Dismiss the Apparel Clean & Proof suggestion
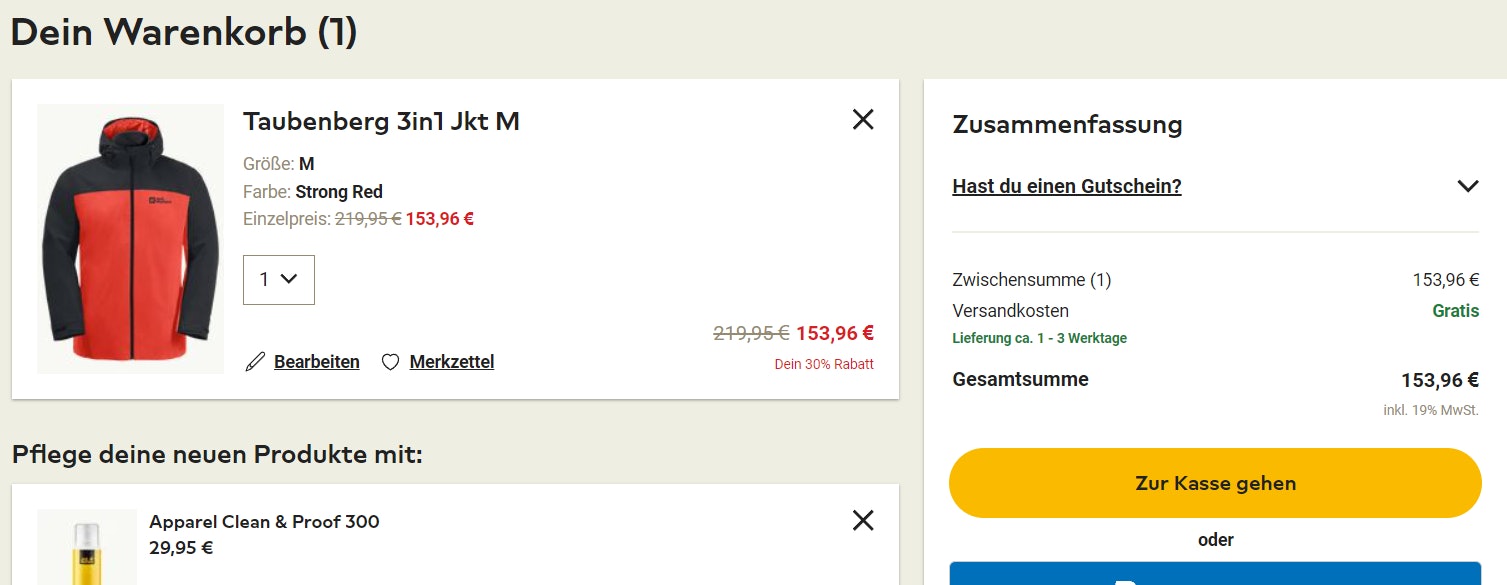Screen dimensions: 1507x585 pos(863,520)
